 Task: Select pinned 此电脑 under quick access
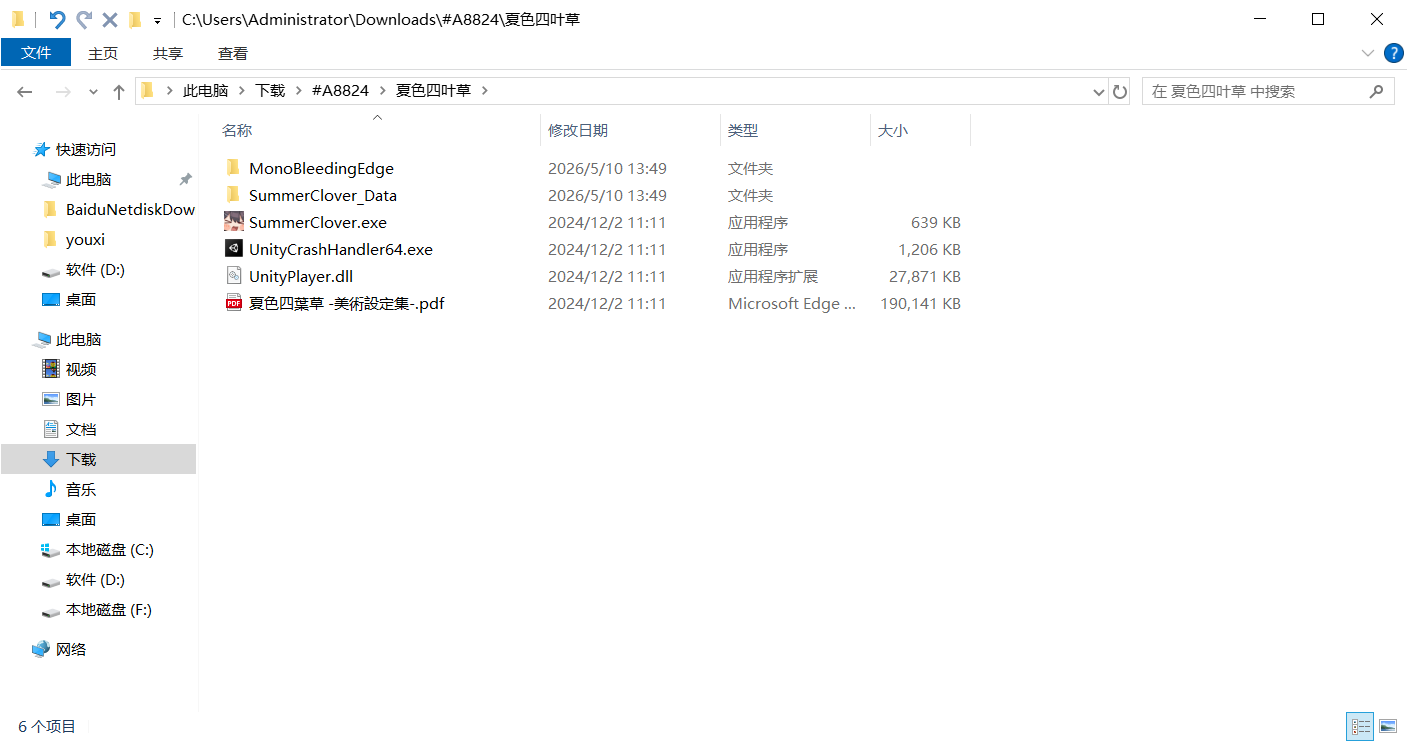[x=88, y=180]
